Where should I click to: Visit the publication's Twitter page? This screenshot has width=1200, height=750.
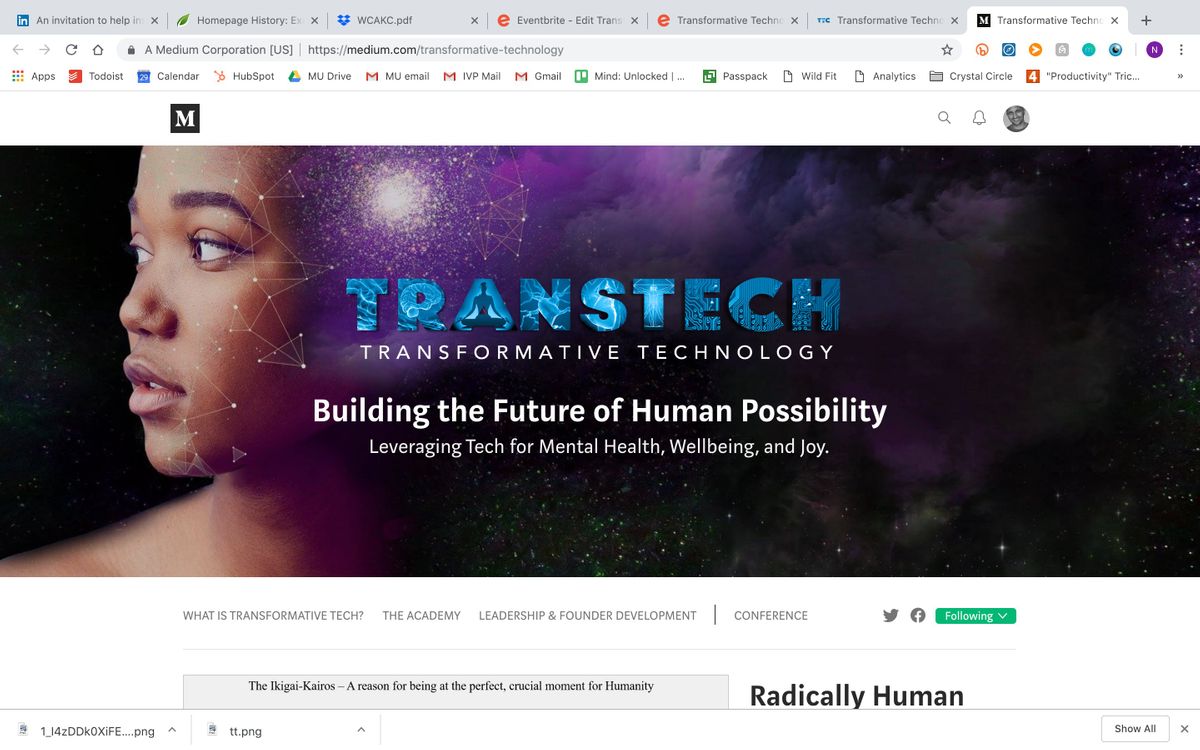(891, 616)
